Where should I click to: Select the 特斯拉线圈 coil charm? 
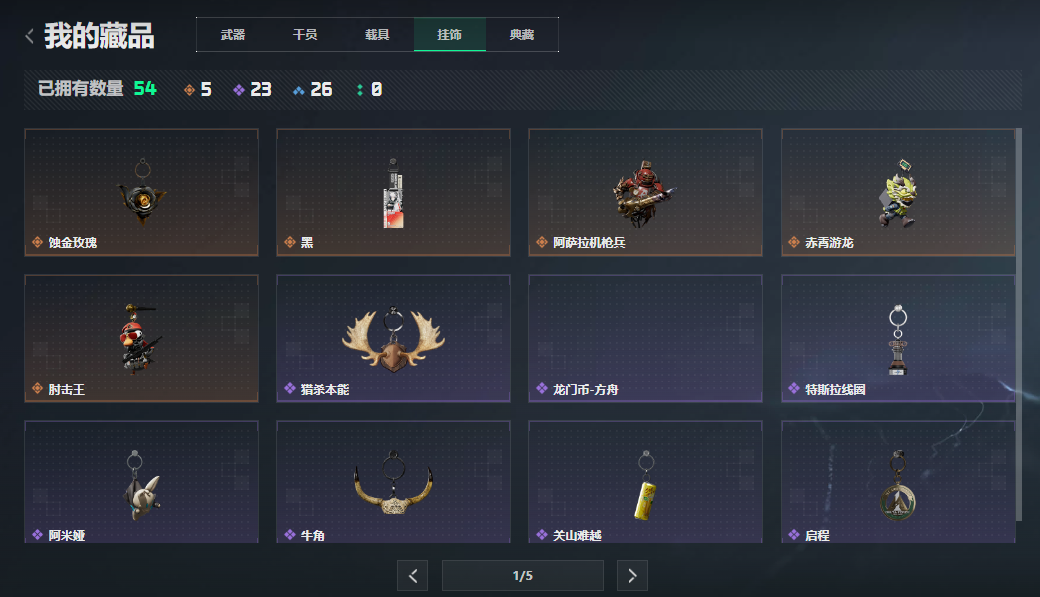coord(898,340)
